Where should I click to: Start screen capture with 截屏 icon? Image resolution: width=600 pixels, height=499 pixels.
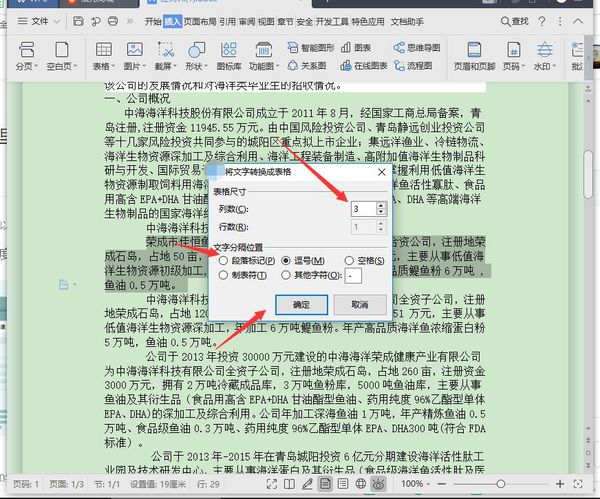165,56
